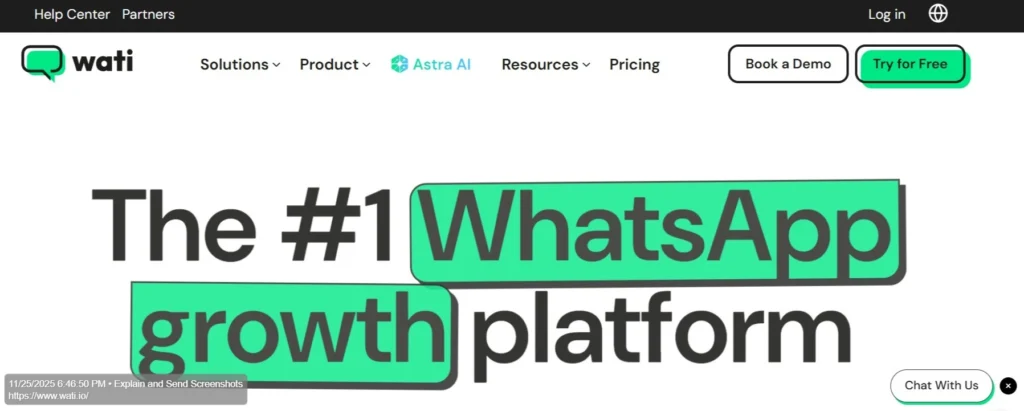
Task: Open the Help Center link
Action: pyautogui.click(x=71, y=14)
